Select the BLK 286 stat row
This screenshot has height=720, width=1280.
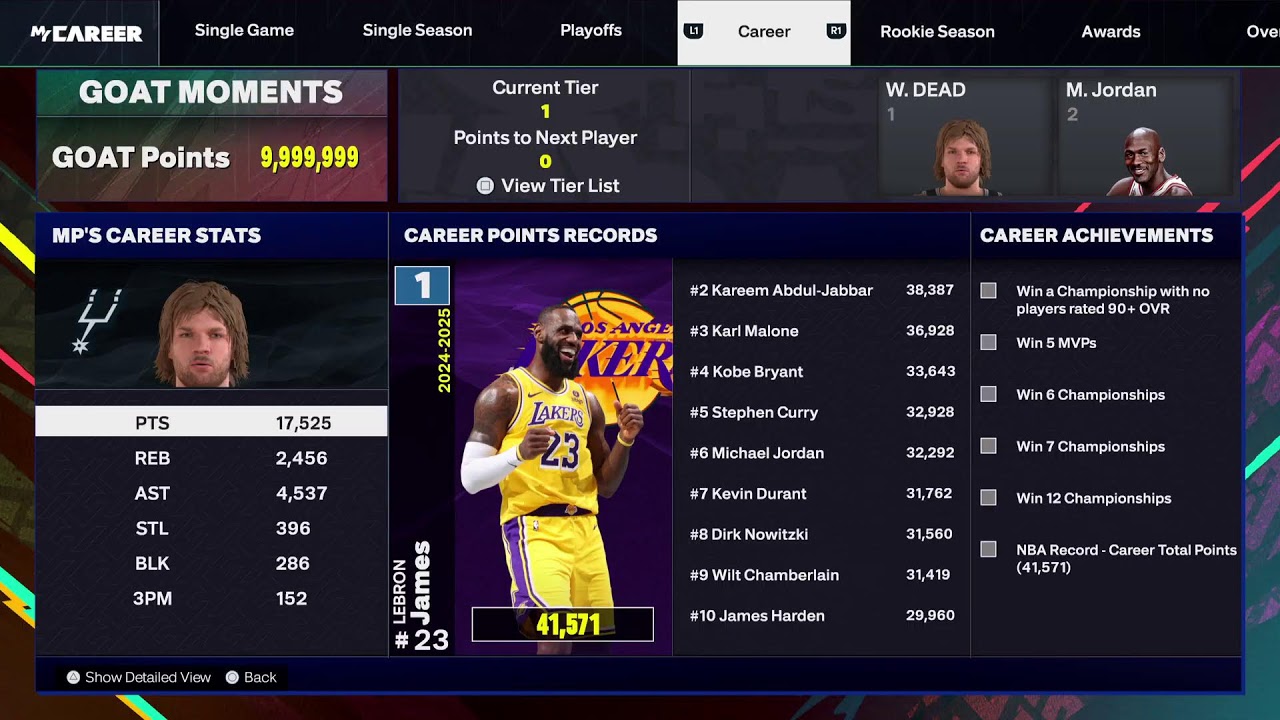click(x=211, y=563)
